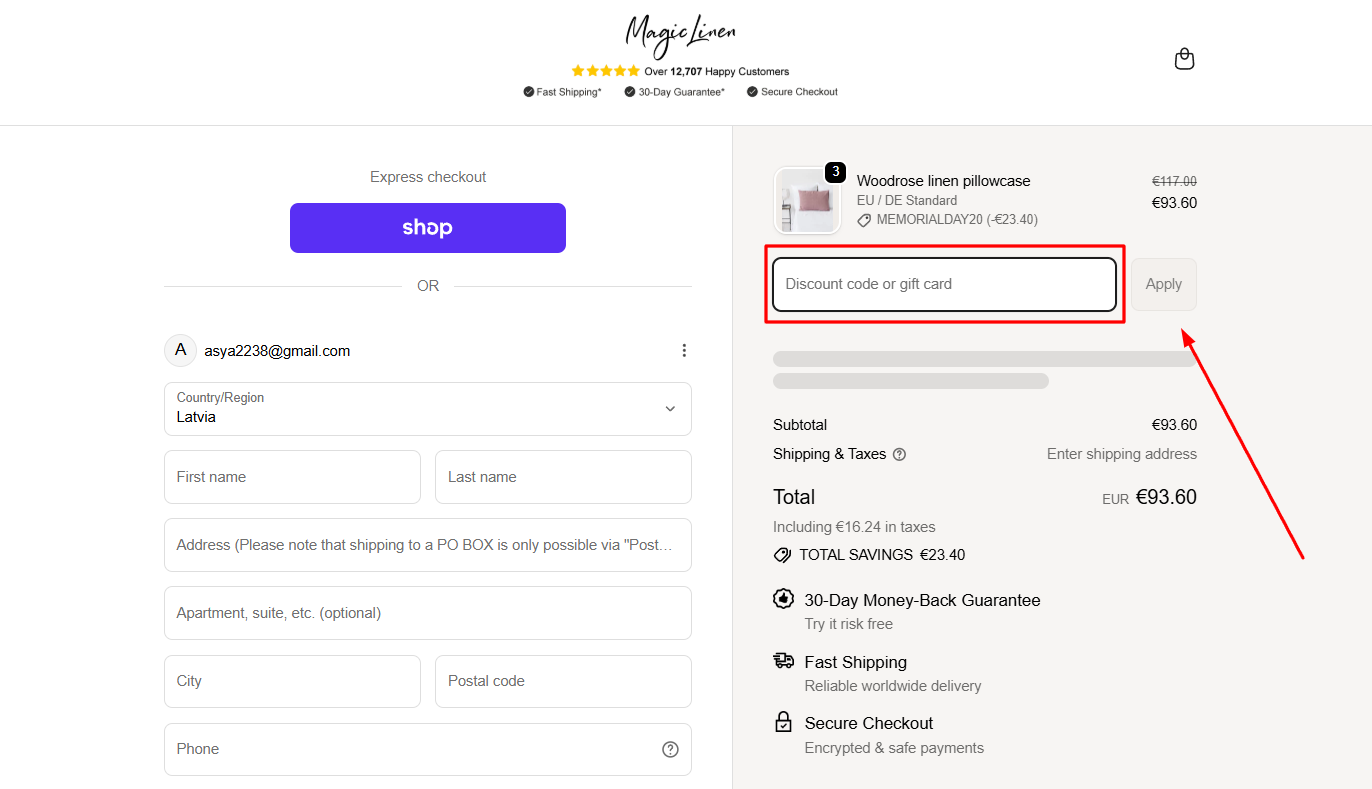Image resolution: width=1372 pixels, height=789 pixels.
Task: Click the Total Savings tag icon
Action: 782,555
